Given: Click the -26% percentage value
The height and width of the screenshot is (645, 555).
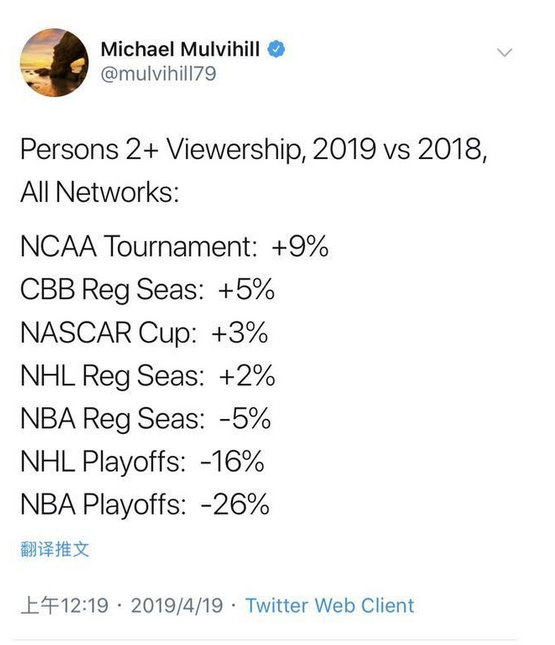Looking at the screenshot, I should point(235,504).
